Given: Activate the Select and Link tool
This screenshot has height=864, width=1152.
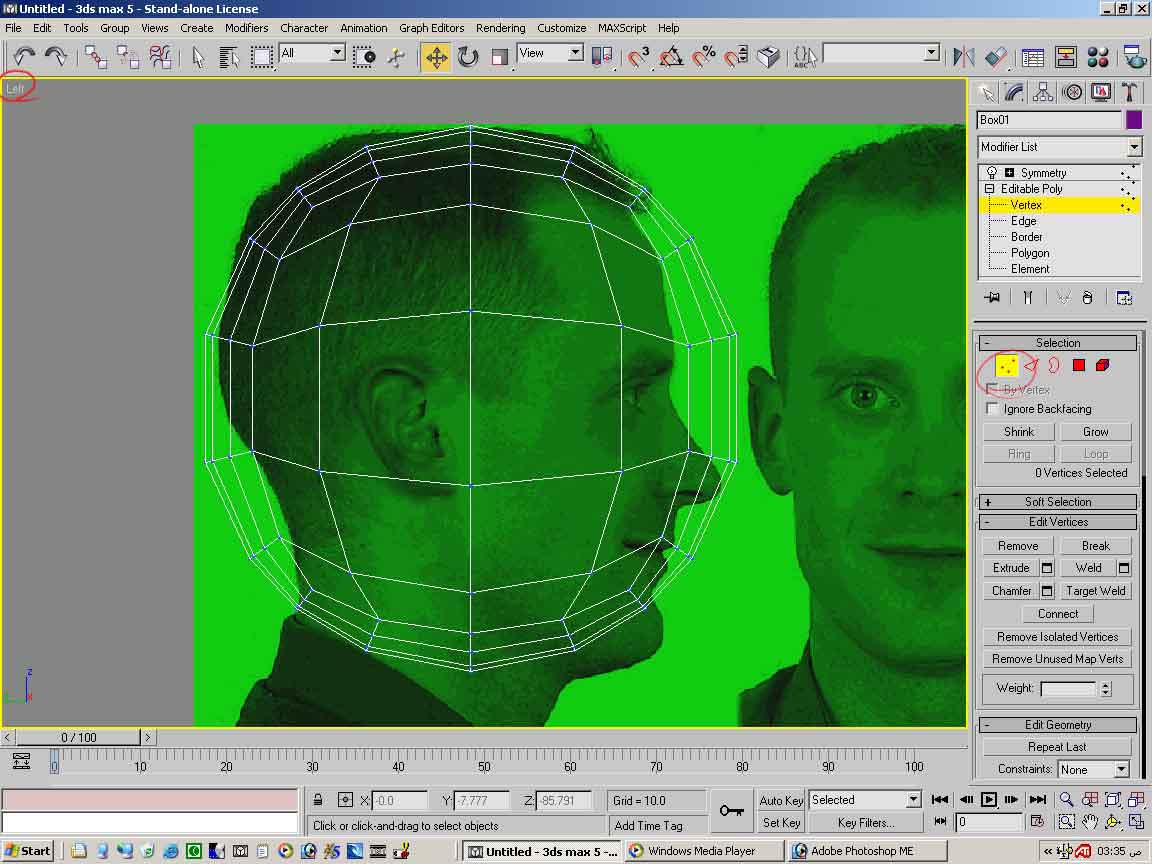Looking at the screenshot, I should click(96, 57).
